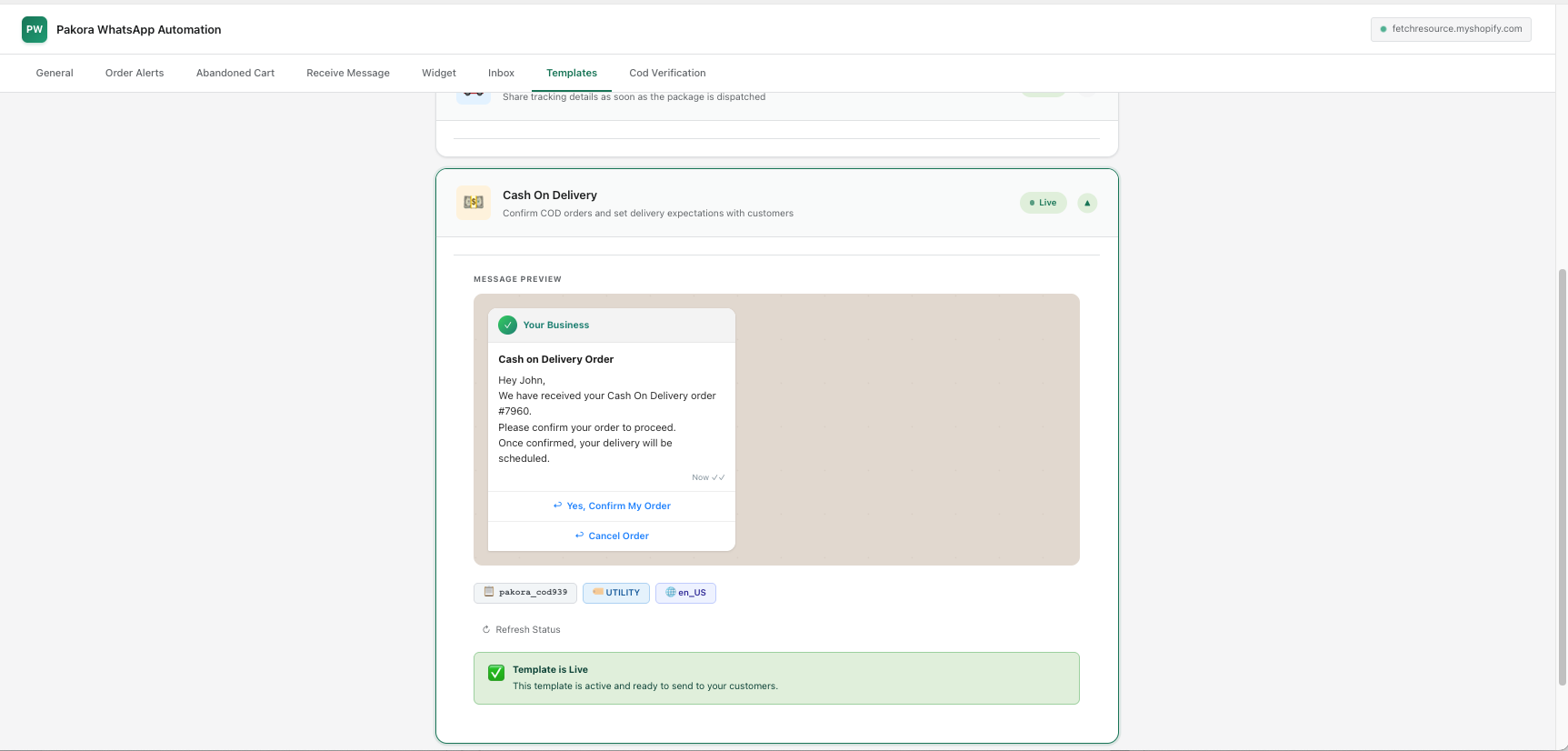Click the Now timestamp in message preview
The image size is (1568, 751).
coord(700,477)
